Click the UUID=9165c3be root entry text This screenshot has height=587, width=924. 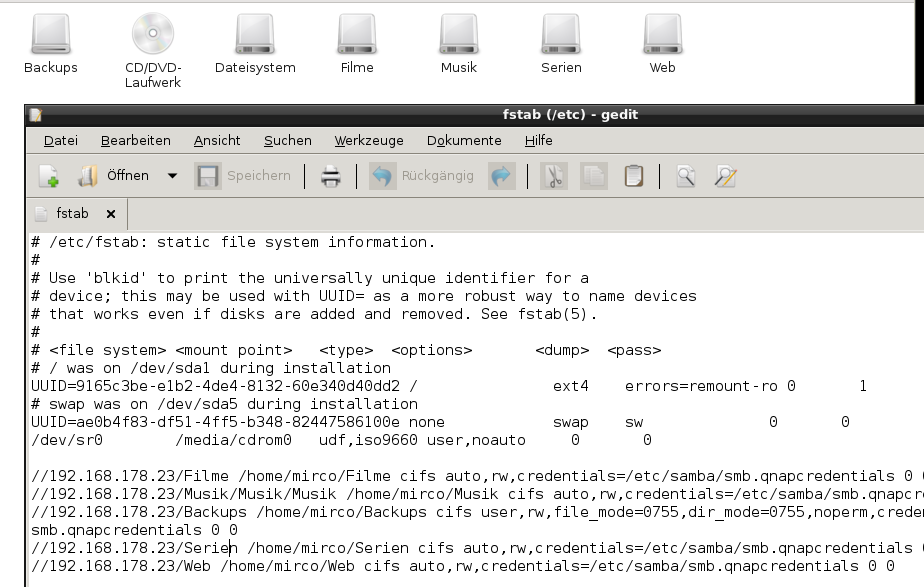(x=215, y=386)
